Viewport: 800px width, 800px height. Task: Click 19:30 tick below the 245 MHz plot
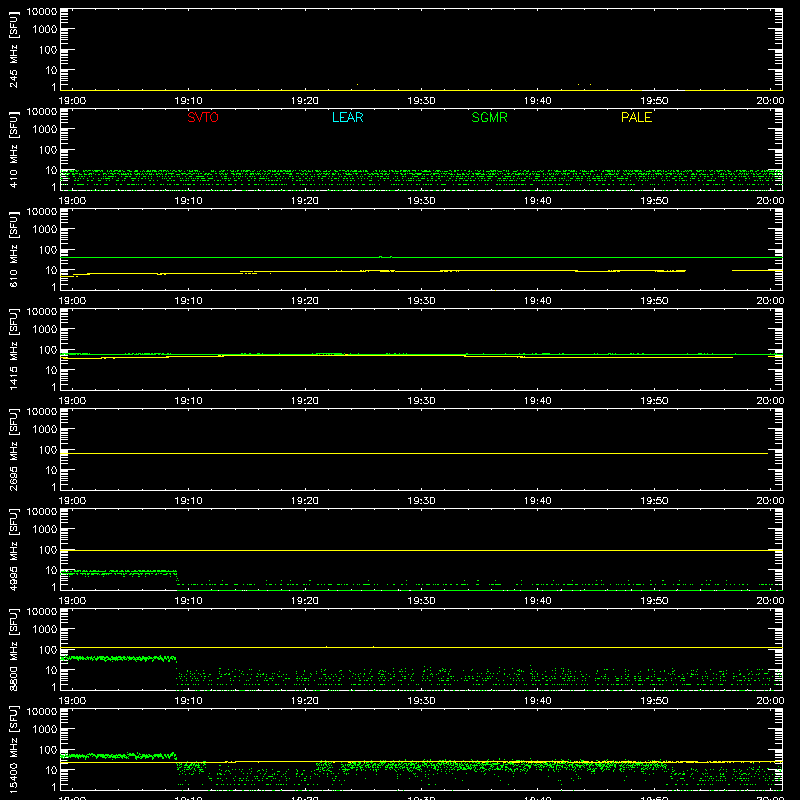click(421, 101)
